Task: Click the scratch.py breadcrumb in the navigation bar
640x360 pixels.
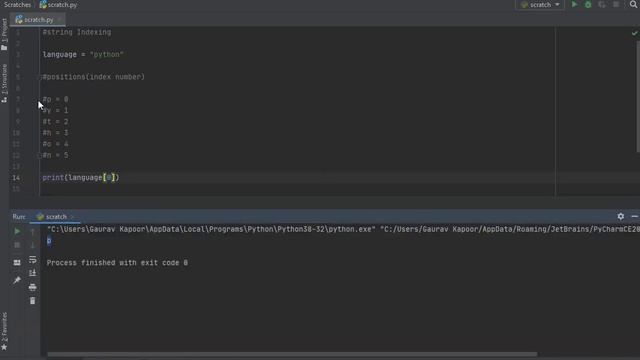Action: [58, 5]
